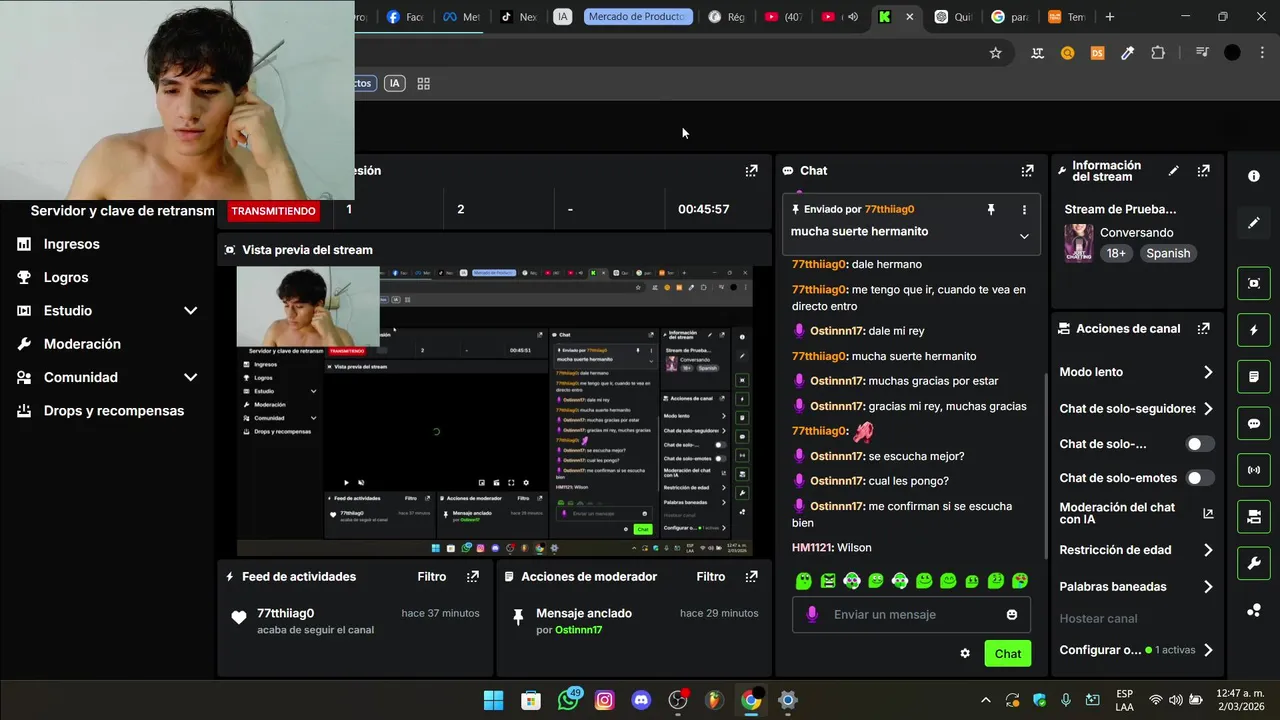The image size is (1280, 720).
Task: Click the pencil edit icon in right sidebar
Action: tap(1254, 223)
